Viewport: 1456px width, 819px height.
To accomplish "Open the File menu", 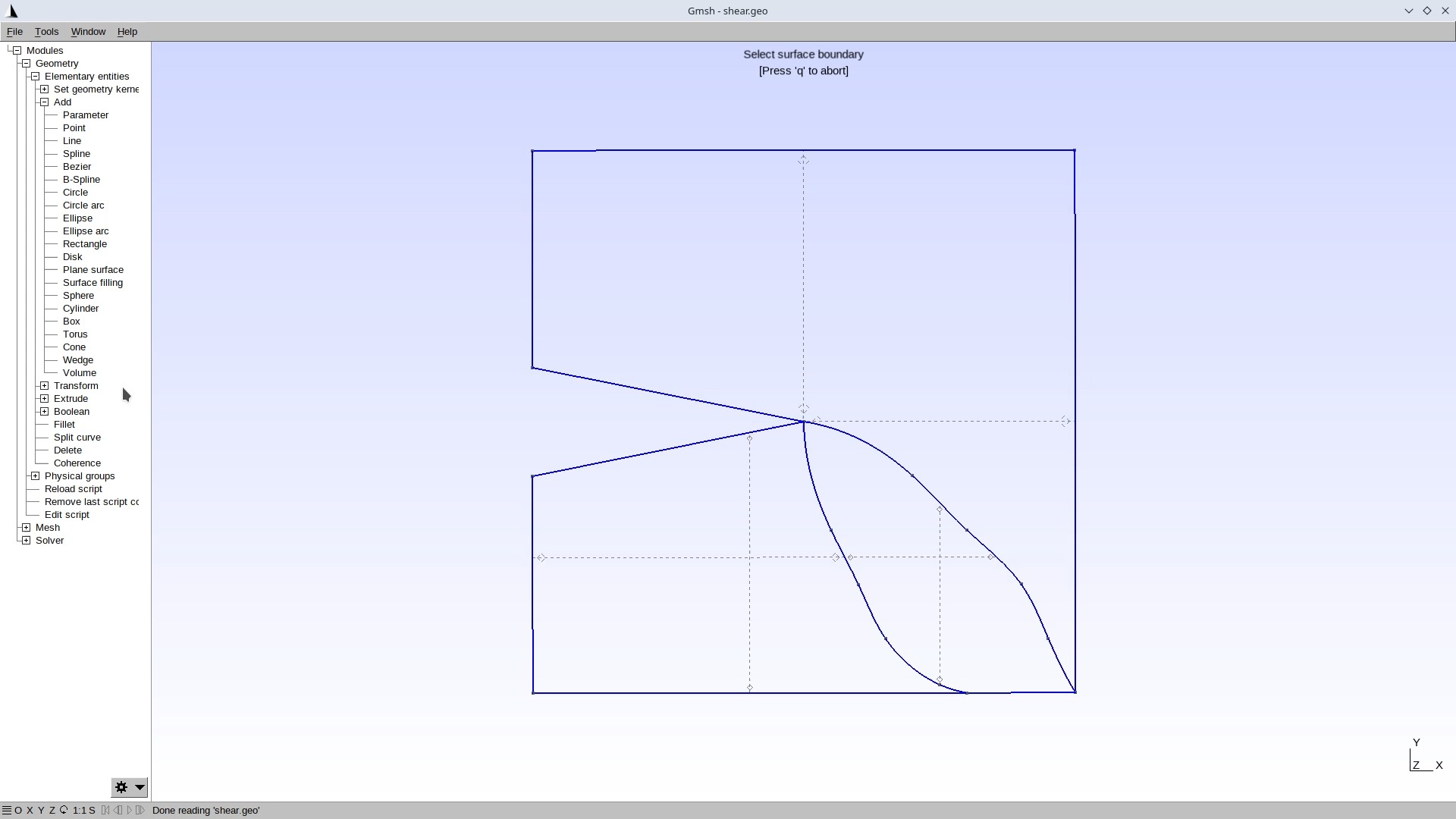I will [x=14, y=31].
